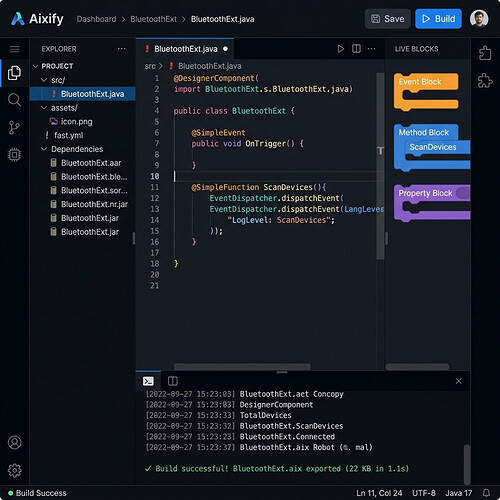Click the EXPLORER panel title

tap(59, 49)
